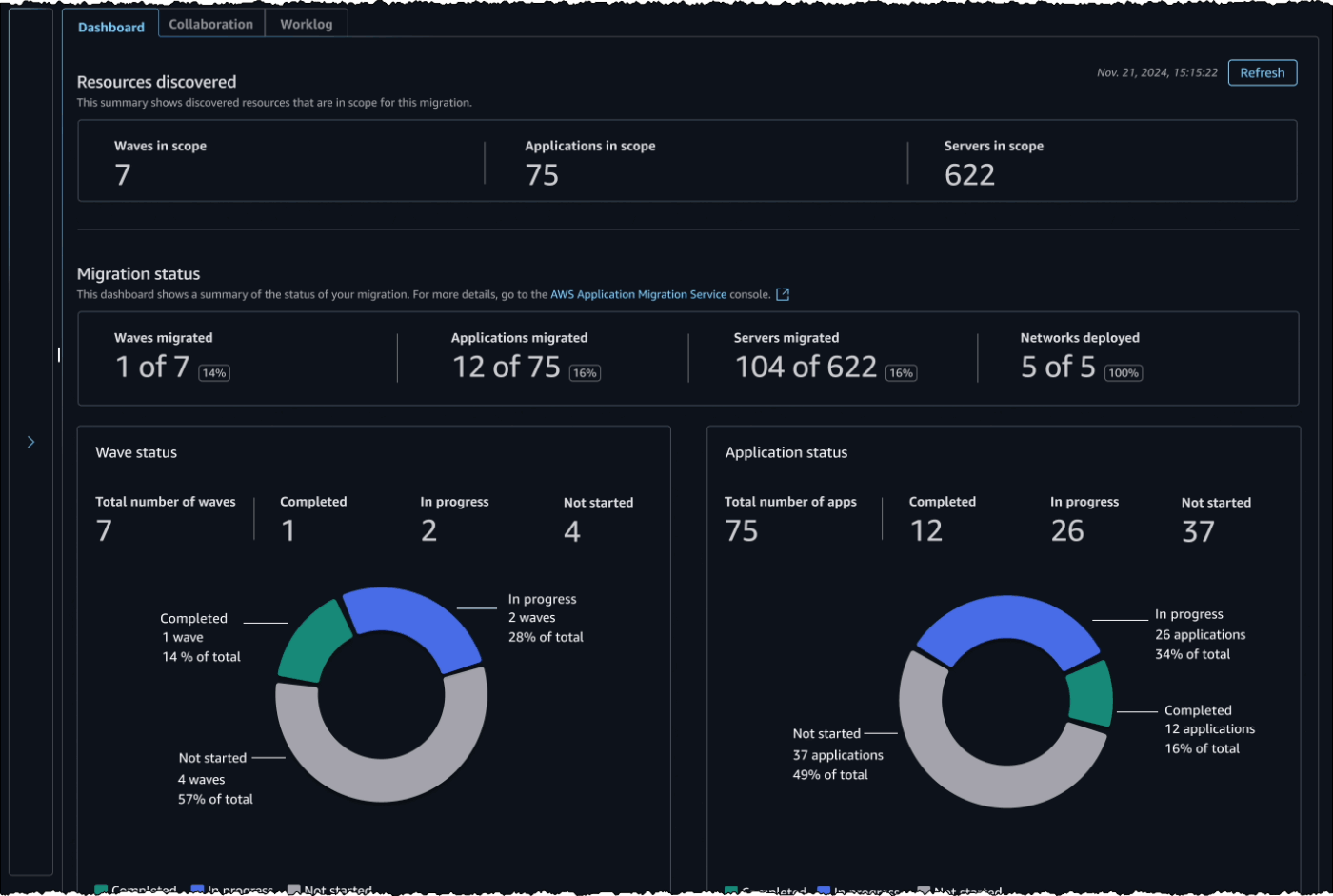Click the 14% badge beside Waves migrated
This screenshot has height=896, width=1333.
point(213,373)
